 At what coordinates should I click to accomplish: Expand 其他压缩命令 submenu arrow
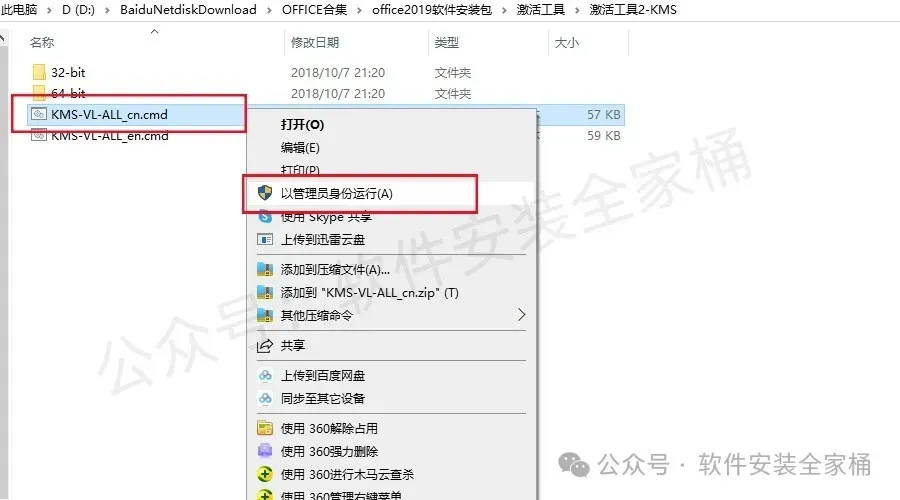pos(521,315)
